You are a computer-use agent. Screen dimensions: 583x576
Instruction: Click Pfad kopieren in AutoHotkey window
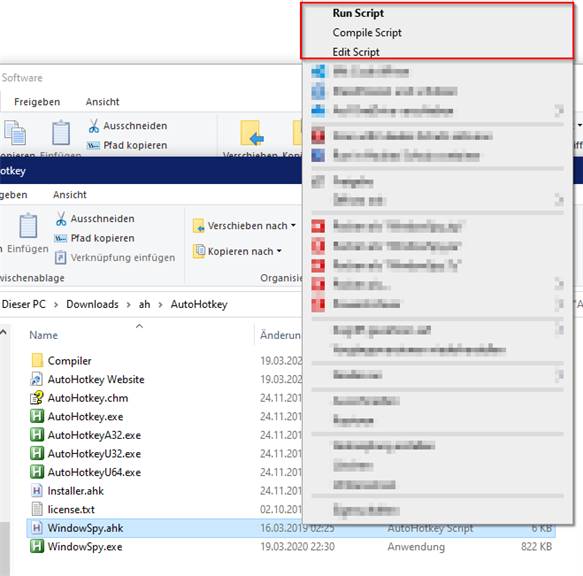(94, 238)
